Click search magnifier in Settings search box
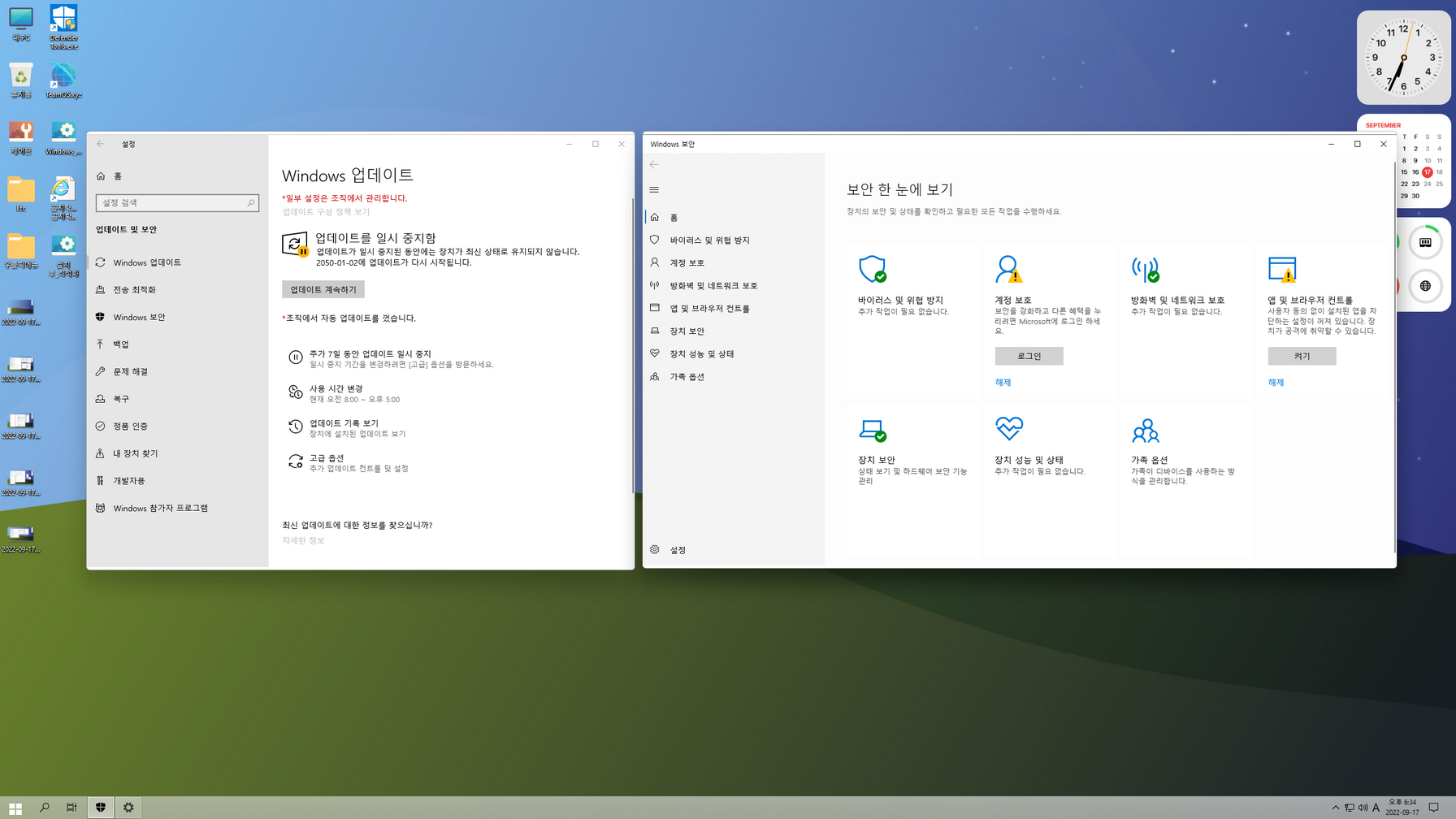The width and height of the screenshot is (1456, 819). (250, 203)
